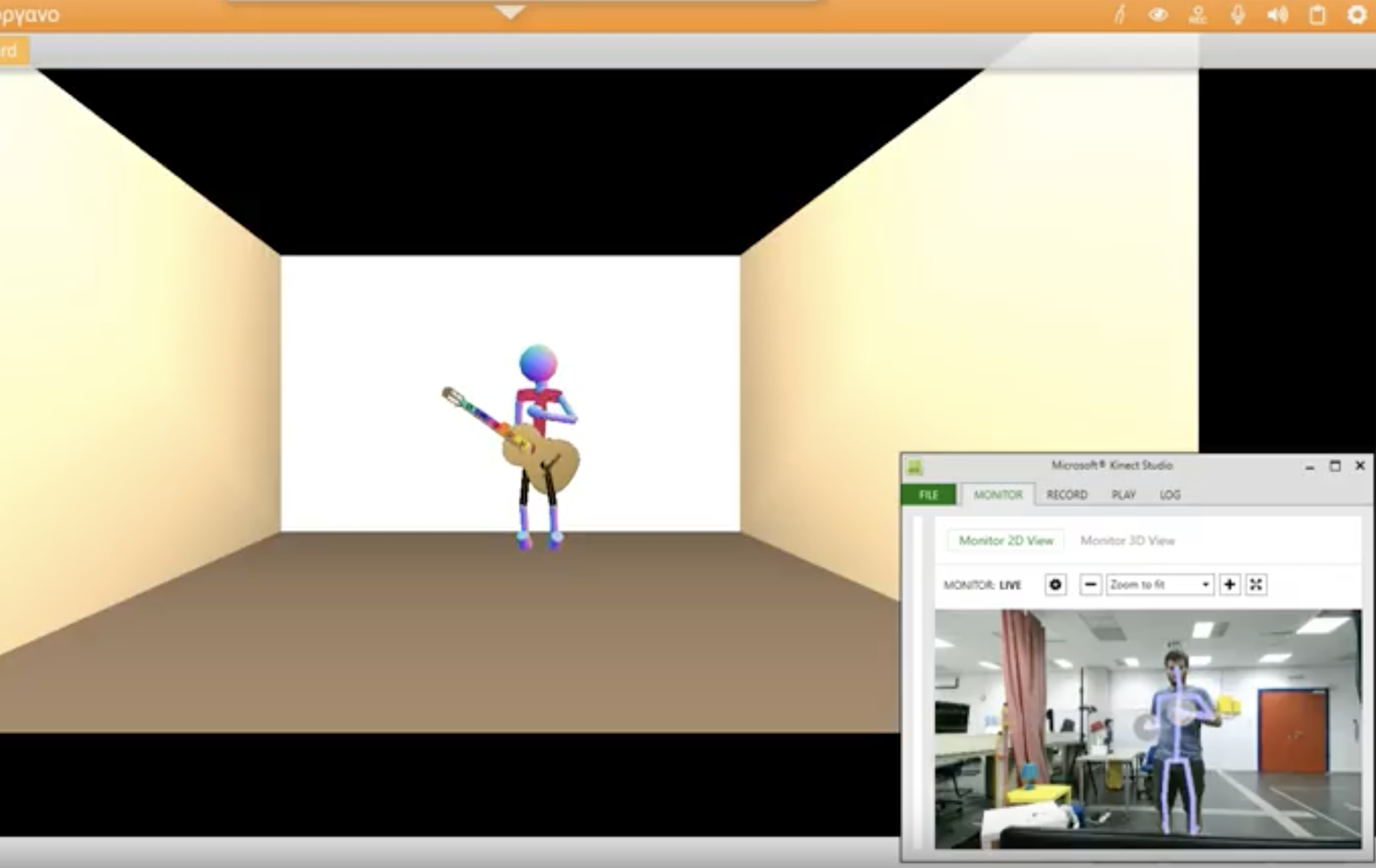
Task: Select Monitor 2D View
Action: coord(1006,540)
